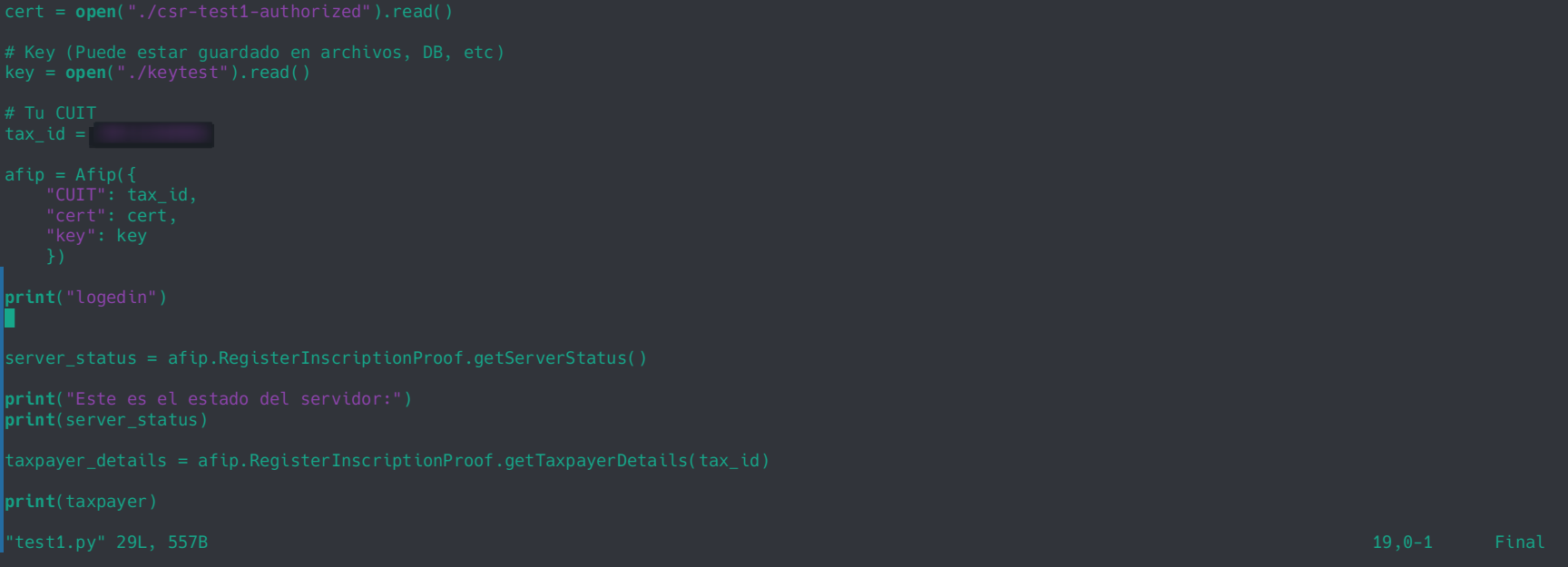Click the "key" dictionary key string
This screenshot has height=567, width=1568.
pos(71,236)
